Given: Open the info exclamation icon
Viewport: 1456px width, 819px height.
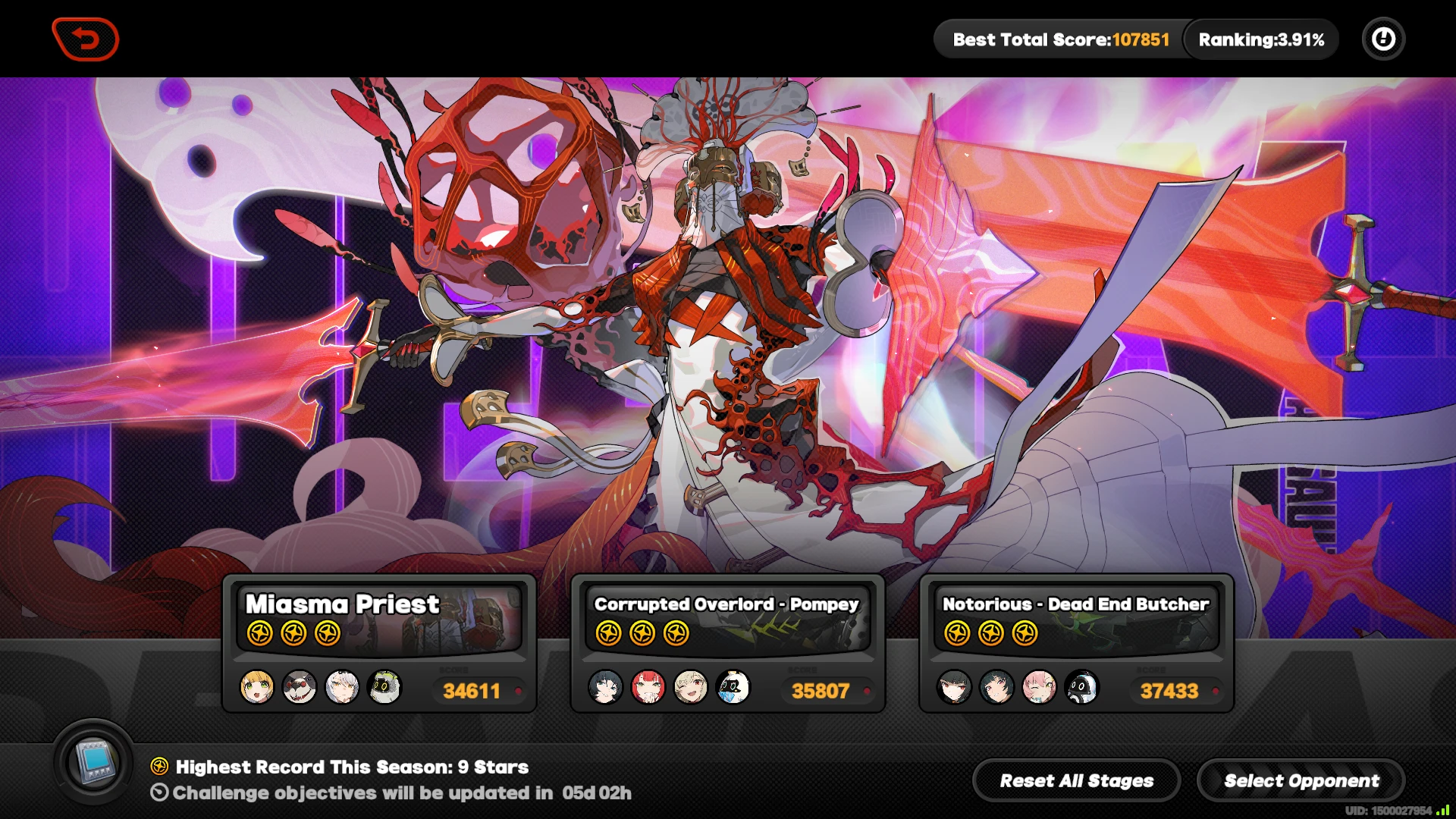Looking at the screenshot, I should (x=1383, y=39).
